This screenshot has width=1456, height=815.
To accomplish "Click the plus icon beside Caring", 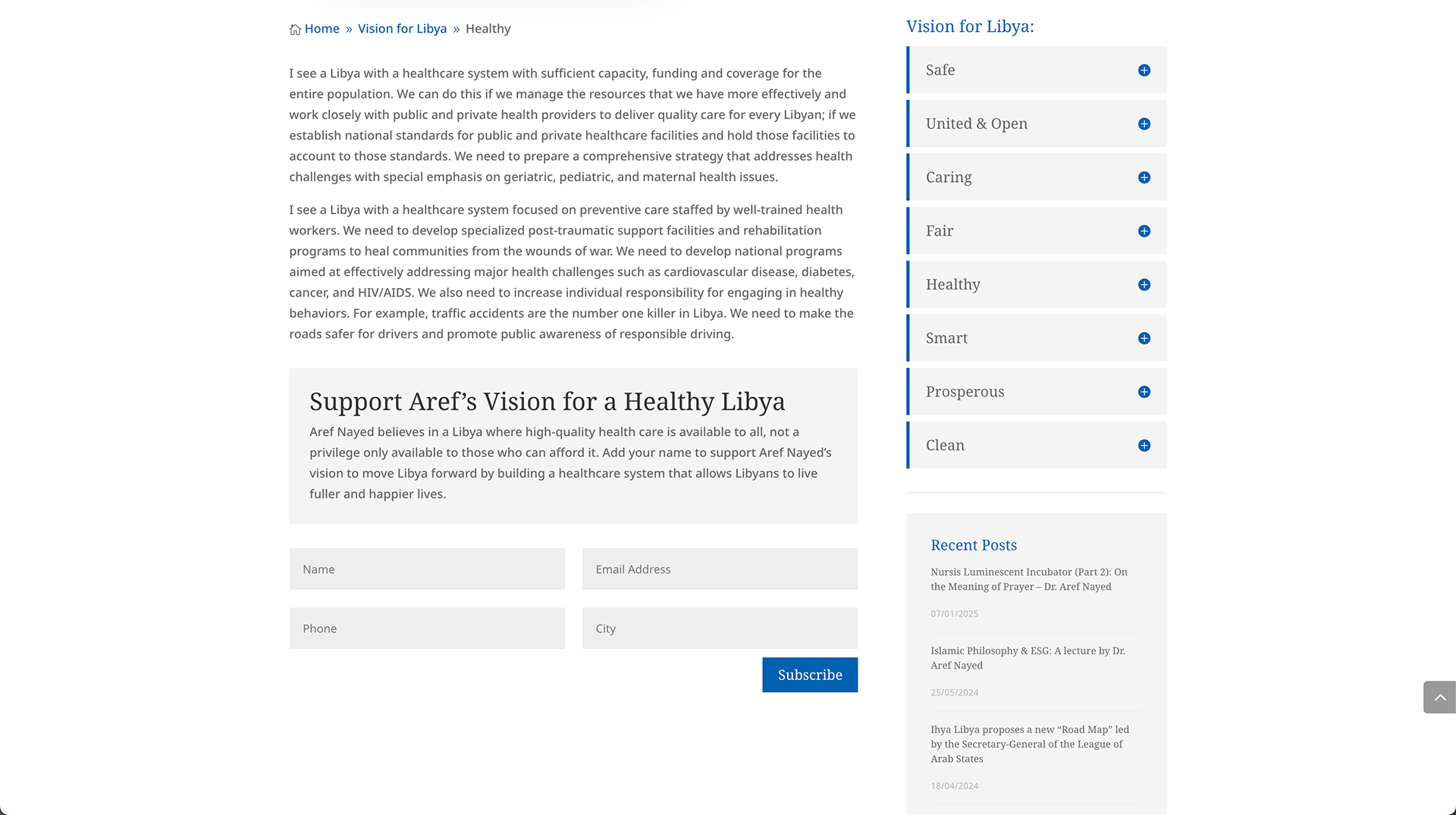I will pyautogui.click(x=1144, y=177).
